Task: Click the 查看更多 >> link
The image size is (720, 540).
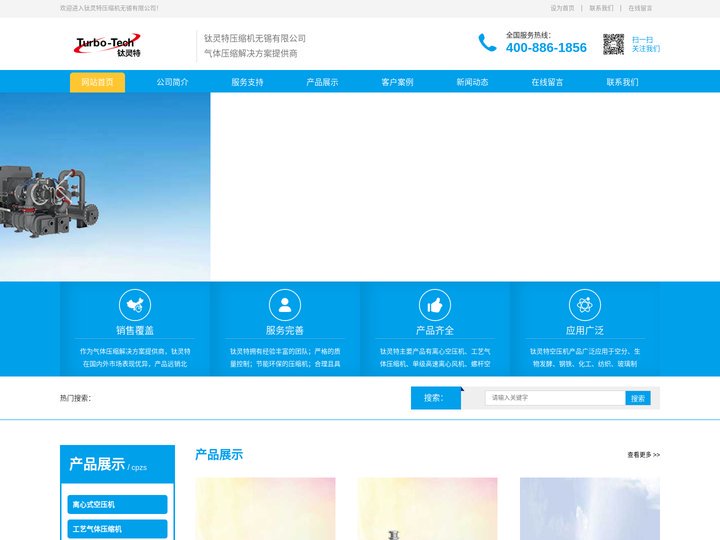Action: point(643,455)
